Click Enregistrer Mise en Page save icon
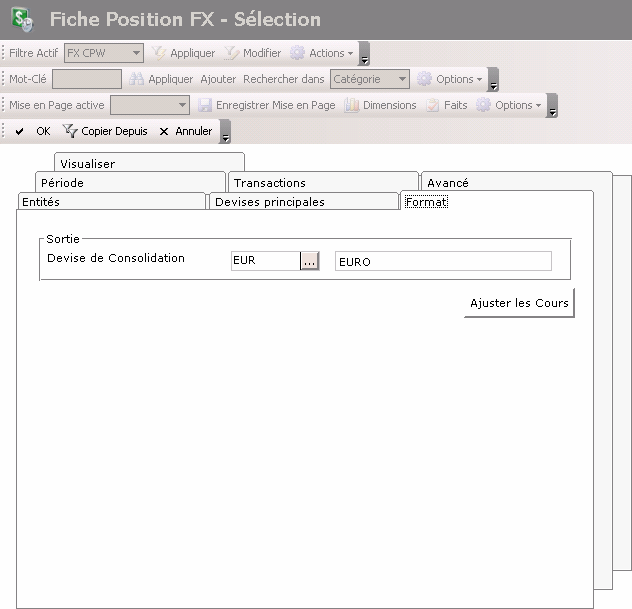This screenshot has width=632, height=609. [266, 105]
